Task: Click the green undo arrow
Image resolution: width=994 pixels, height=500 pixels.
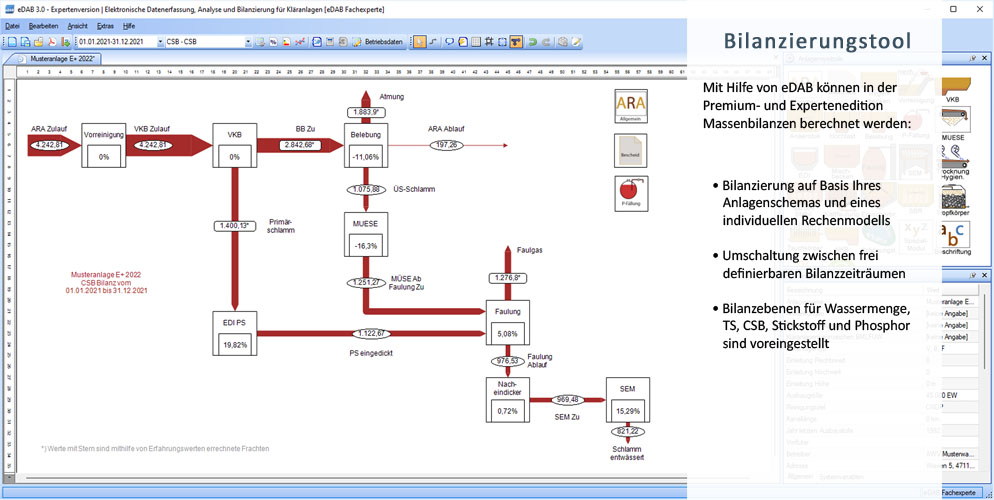Action: pyautogui.click(x=534, y=42)
